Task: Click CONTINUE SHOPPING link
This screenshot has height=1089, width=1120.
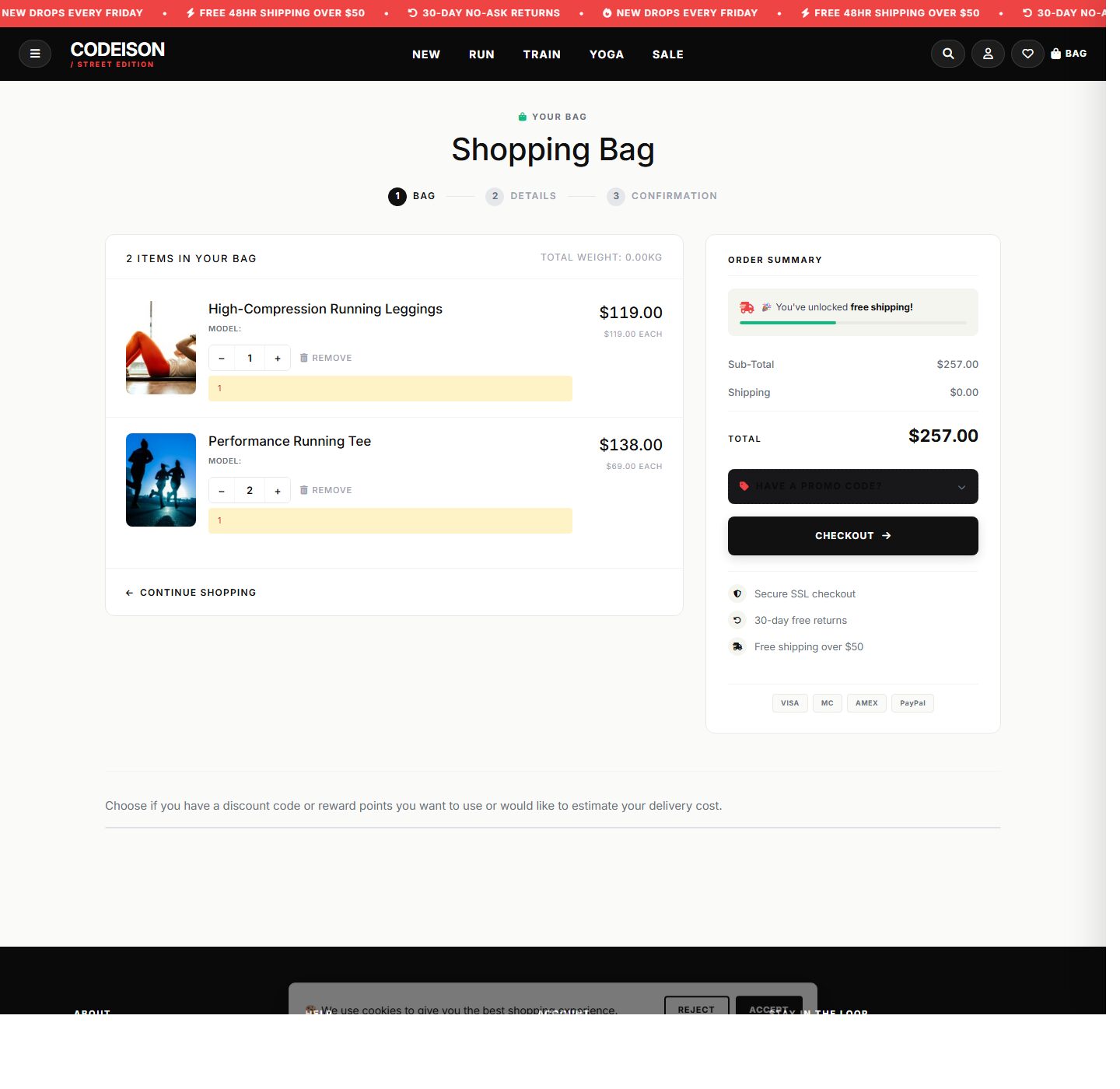Action: (x=191, y=593)
